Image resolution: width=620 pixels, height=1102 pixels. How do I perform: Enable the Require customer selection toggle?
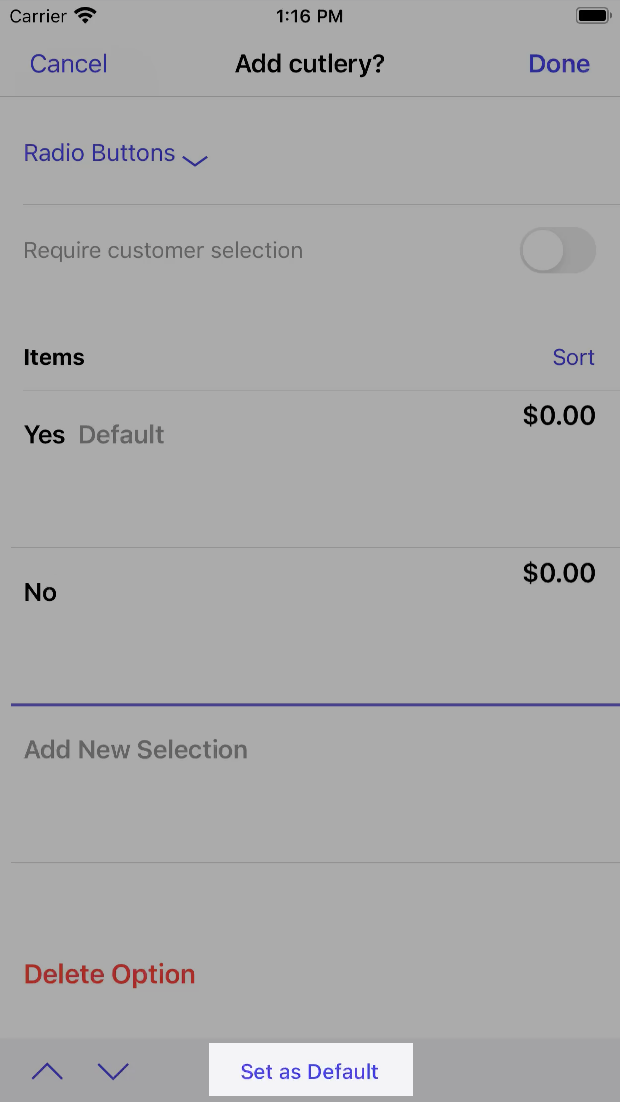coord(557,250)
